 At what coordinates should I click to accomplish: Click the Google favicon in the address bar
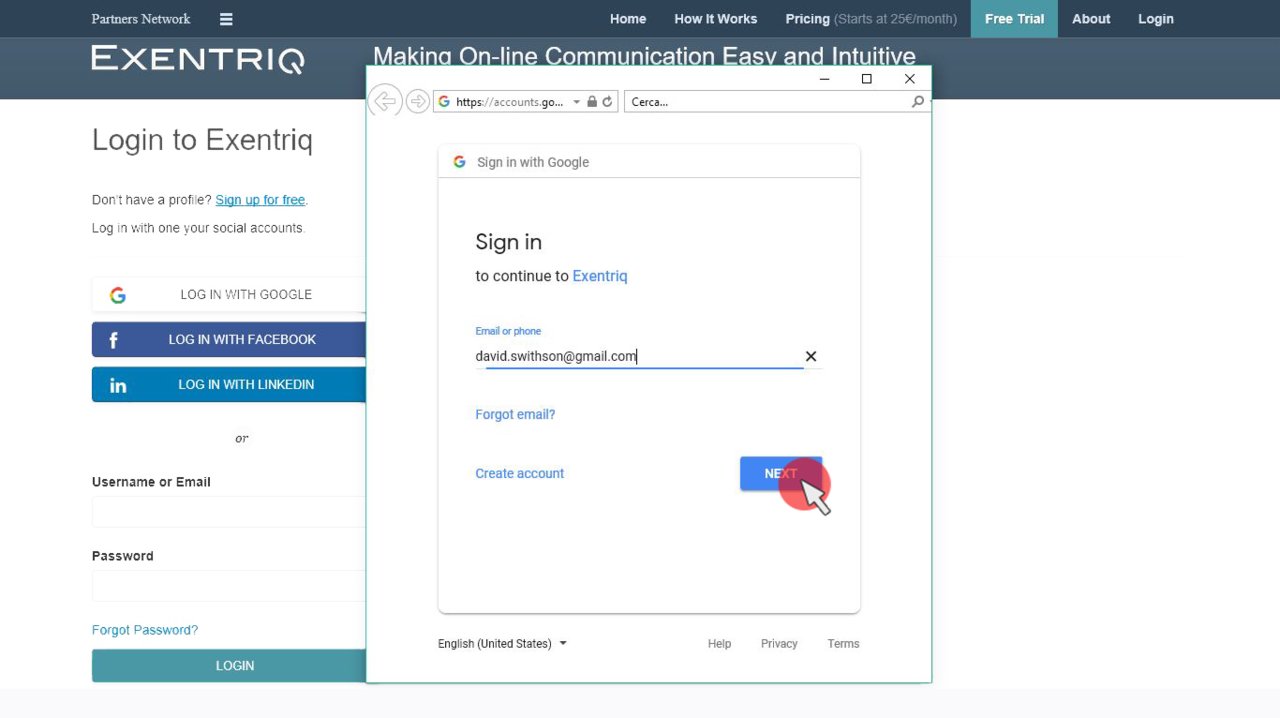point(444,102)
